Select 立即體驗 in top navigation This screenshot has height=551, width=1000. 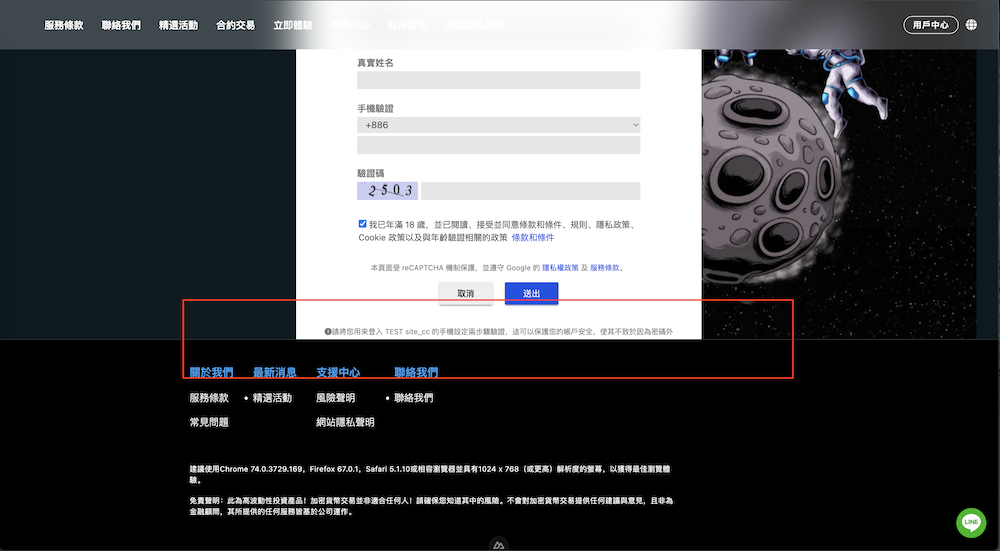[x=292, y=25]
